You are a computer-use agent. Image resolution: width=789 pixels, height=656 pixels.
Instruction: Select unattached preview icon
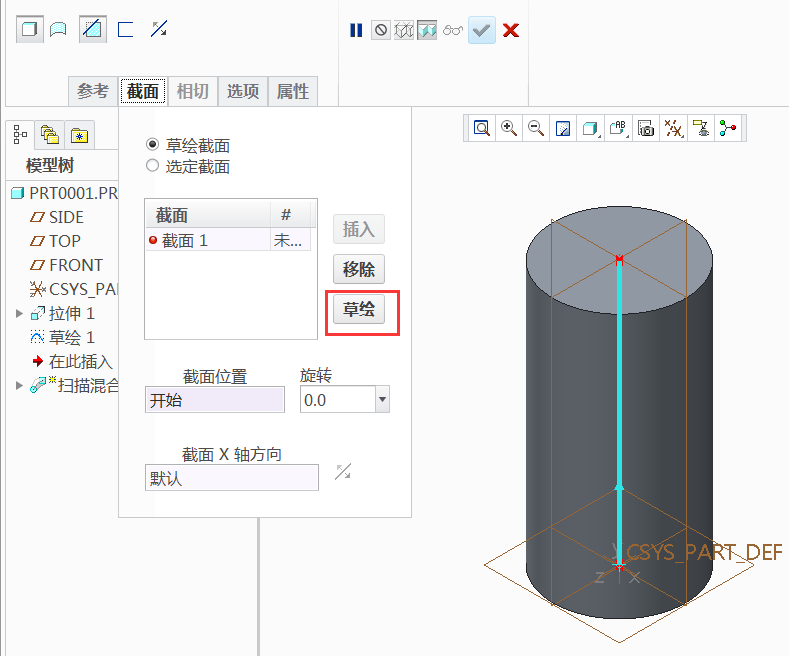[x=404, y=30]
